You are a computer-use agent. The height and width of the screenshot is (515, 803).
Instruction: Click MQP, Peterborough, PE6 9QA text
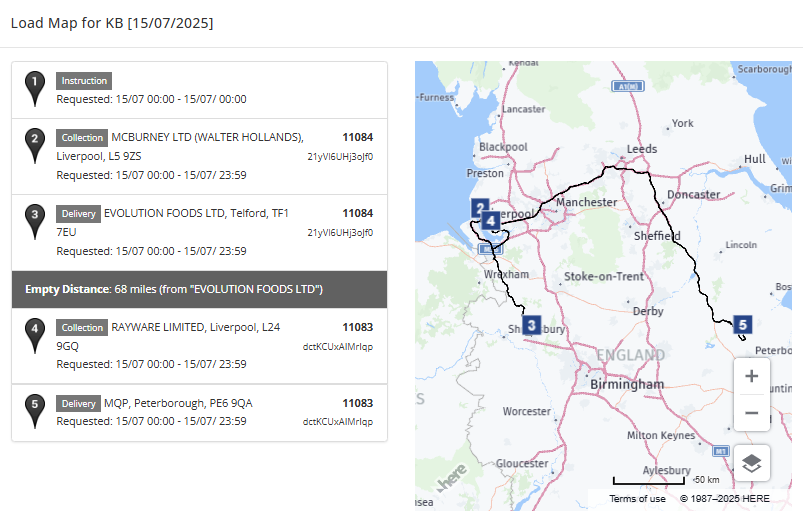pos(178,403)
